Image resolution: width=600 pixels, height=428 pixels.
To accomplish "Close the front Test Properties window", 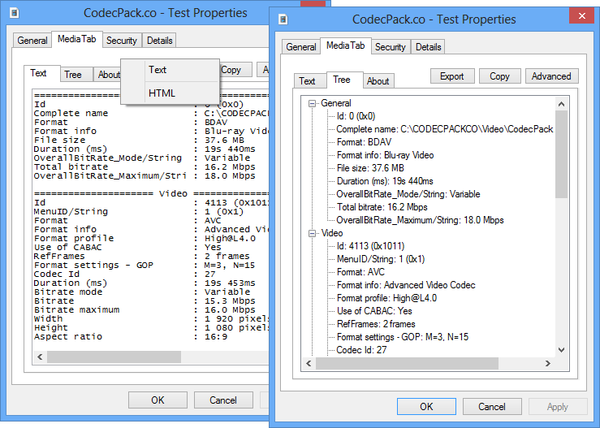I will pos(582,15).
